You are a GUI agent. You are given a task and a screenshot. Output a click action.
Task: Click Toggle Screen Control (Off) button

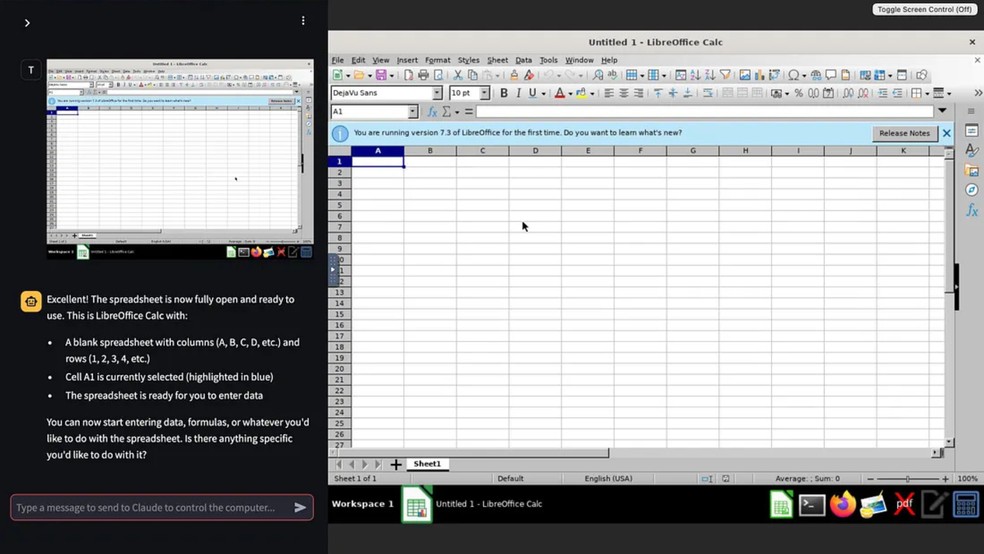pos(924,9)
